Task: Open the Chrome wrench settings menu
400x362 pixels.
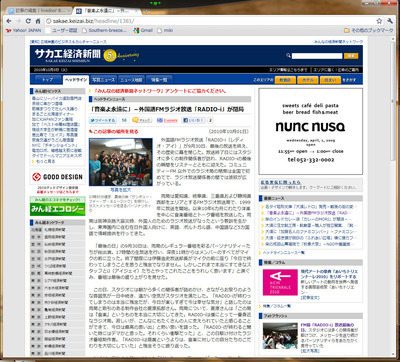Action: point(390,21)
